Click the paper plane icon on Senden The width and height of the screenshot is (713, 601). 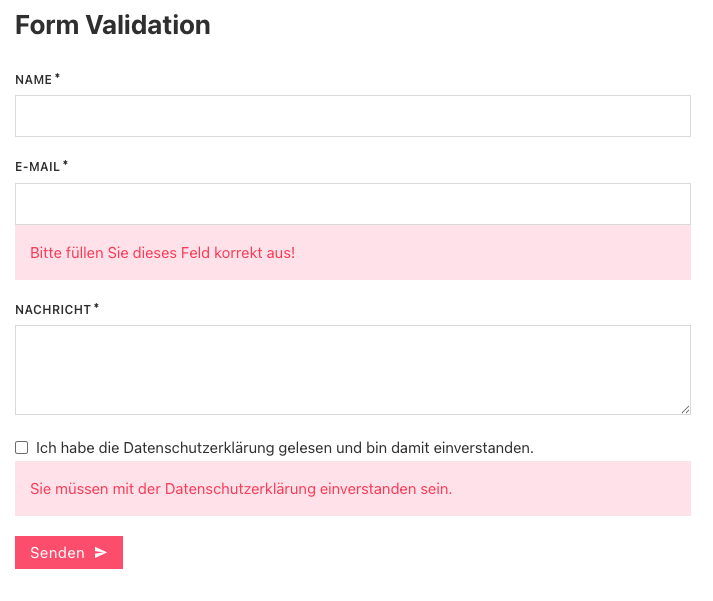pos(100,553)
